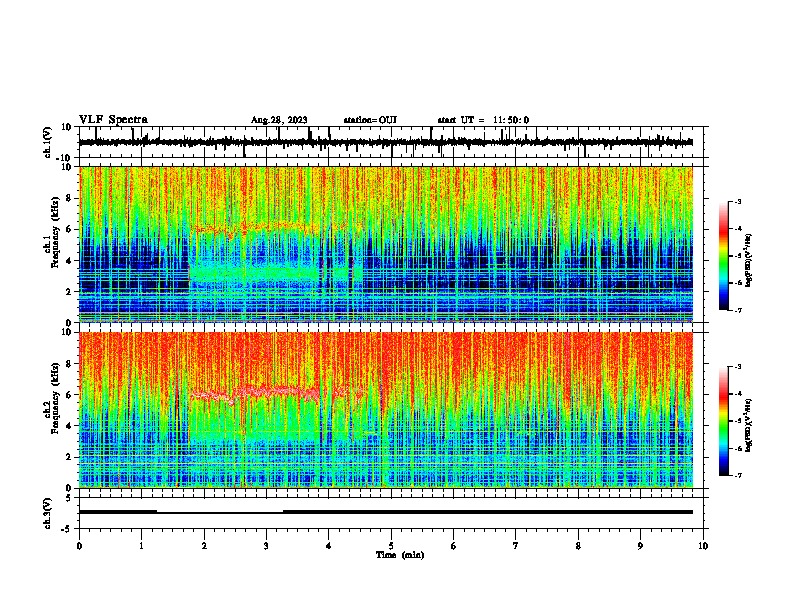792x612 pixels.
Task: Click the 'Time (min)' x-axis label
Action: coord(400,555)
